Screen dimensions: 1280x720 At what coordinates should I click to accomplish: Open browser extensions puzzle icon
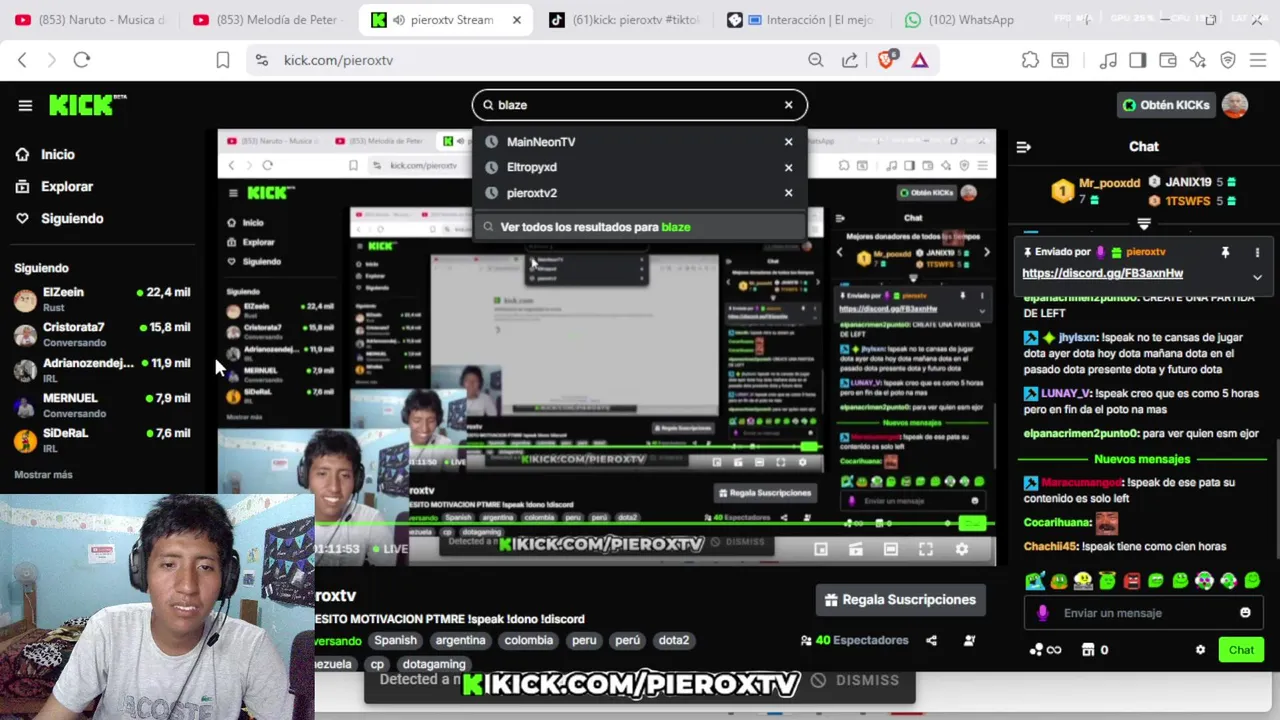(x=1030, y=60)
